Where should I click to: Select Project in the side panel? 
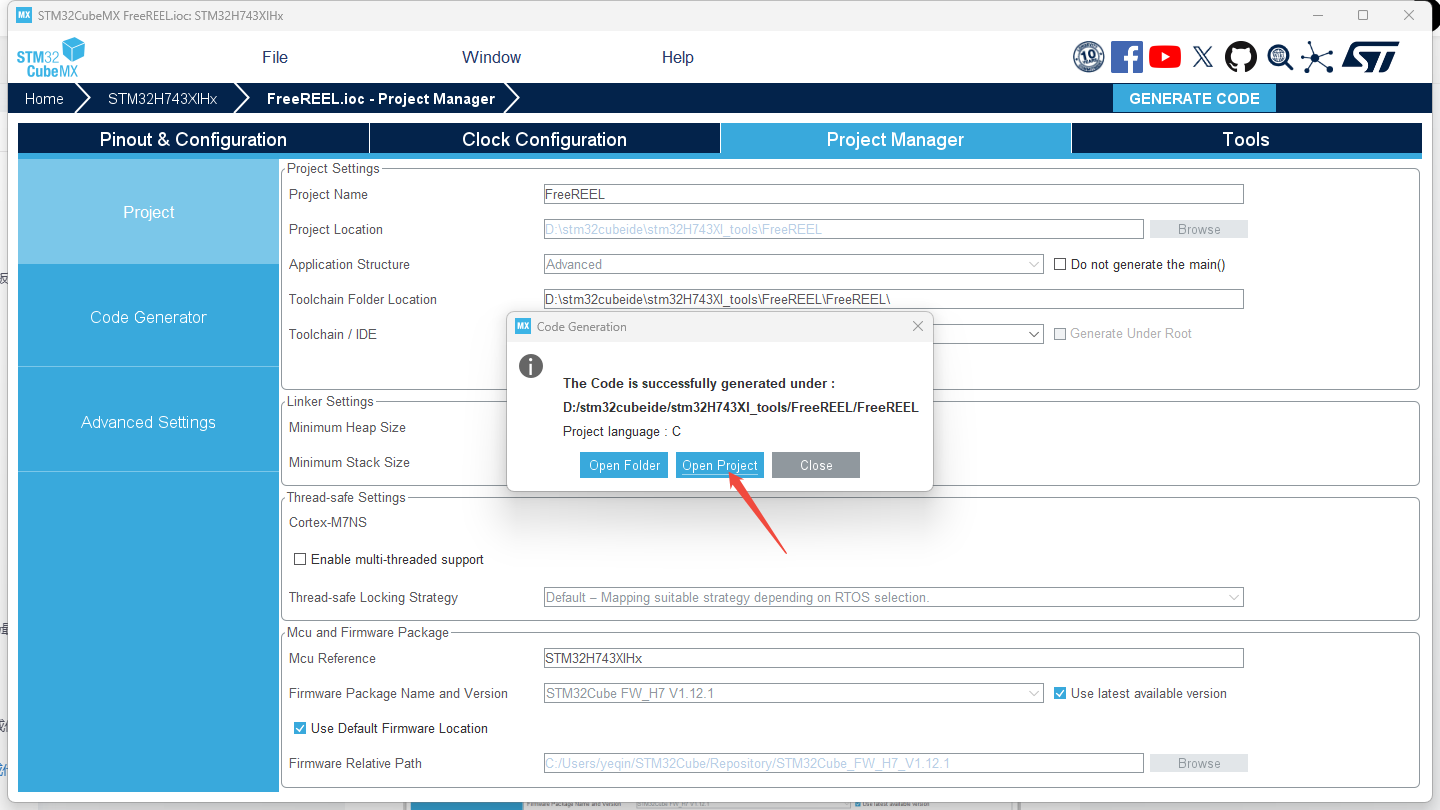148,212
